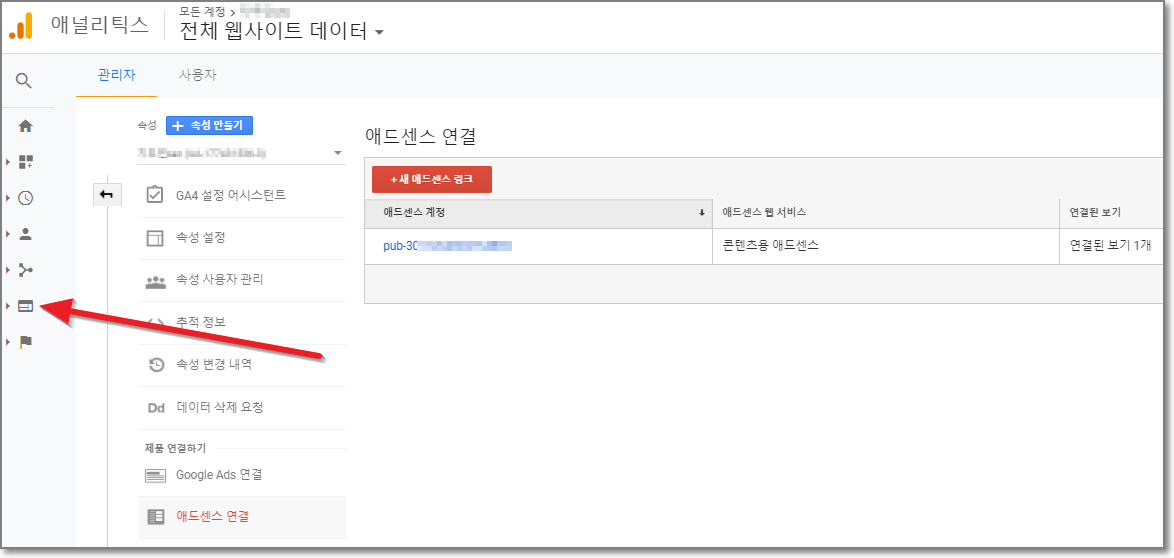Click 제품 연결하기 section label
This screenshot has height=558, width=1174.
(x=175, y=448)
